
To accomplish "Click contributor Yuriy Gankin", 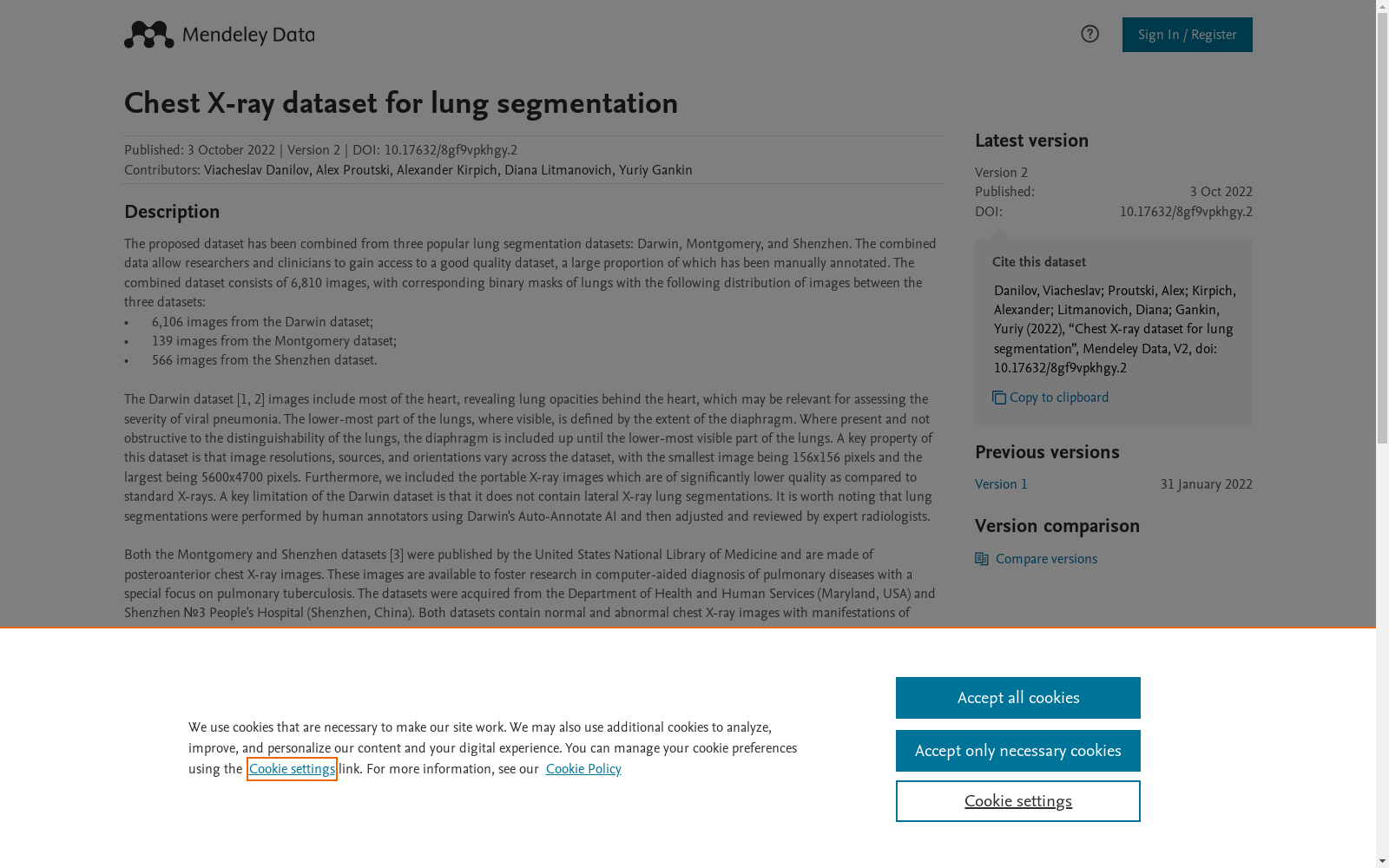I will tap(655, 170).
